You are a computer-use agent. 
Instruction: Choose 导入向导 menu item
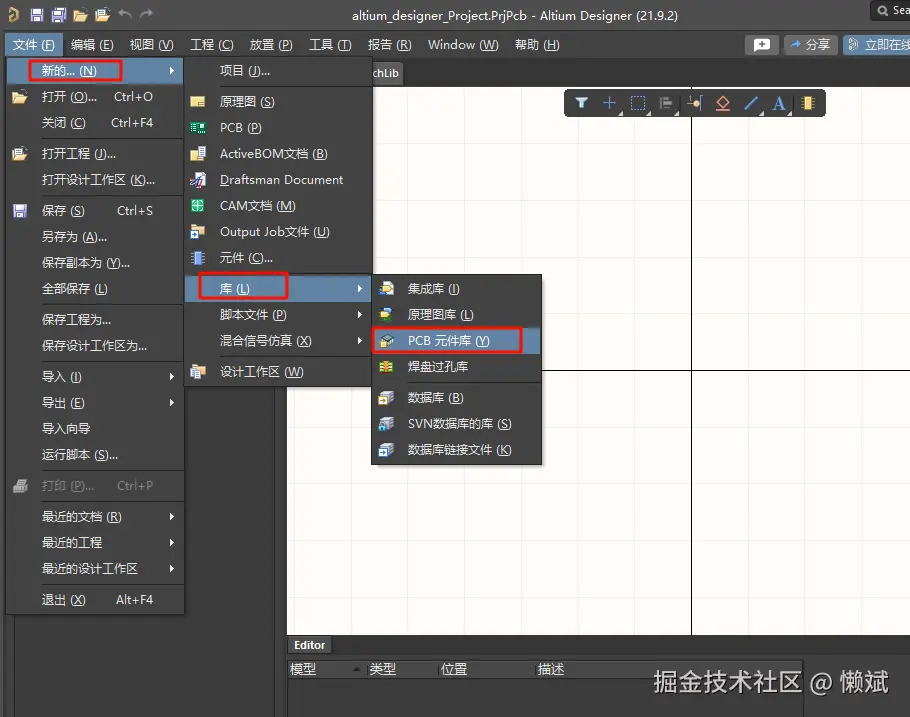tap(95, 429)
